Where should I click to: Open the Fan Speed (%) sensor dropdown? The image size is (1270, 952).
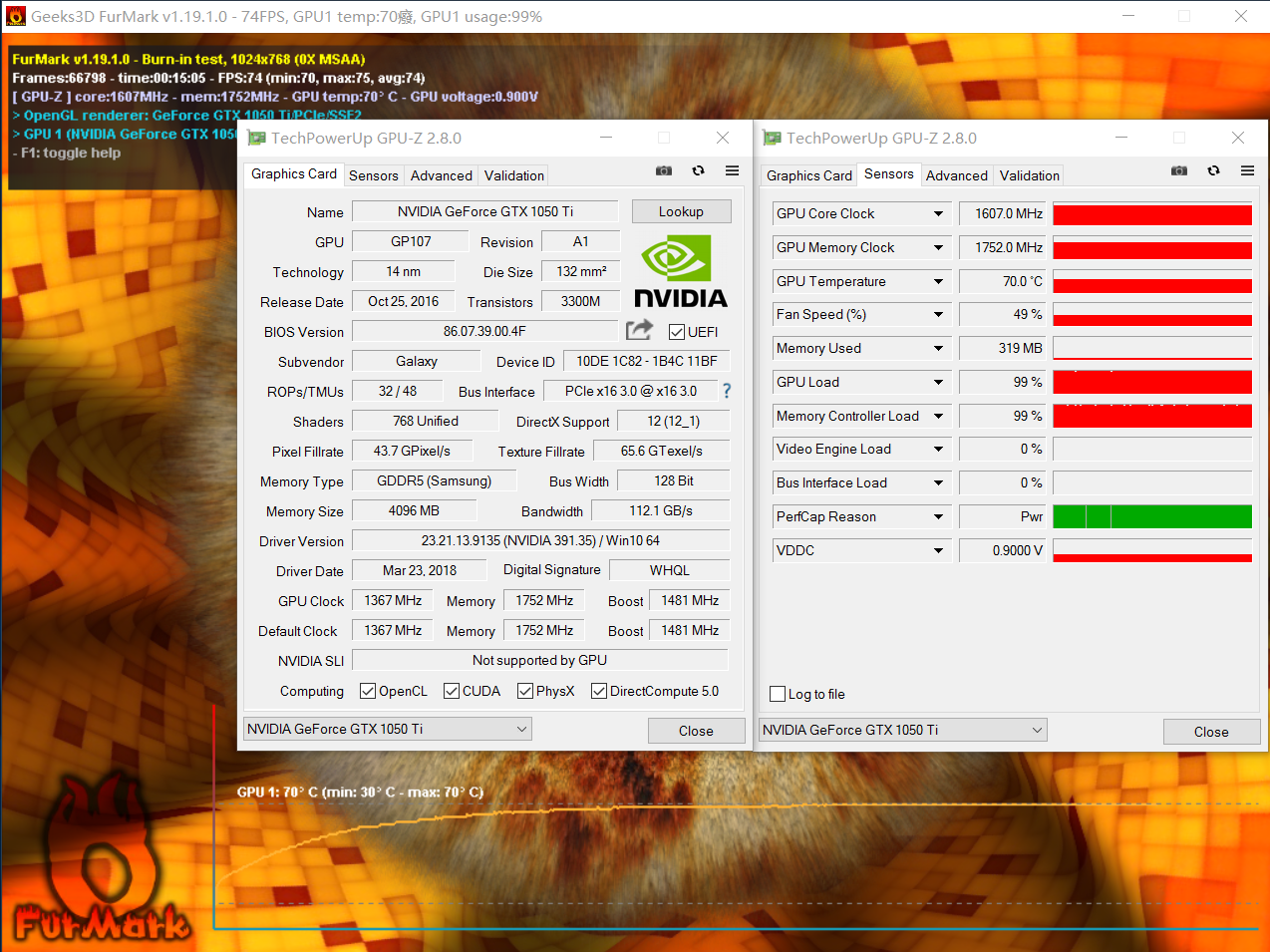click(x=938, y=314)
